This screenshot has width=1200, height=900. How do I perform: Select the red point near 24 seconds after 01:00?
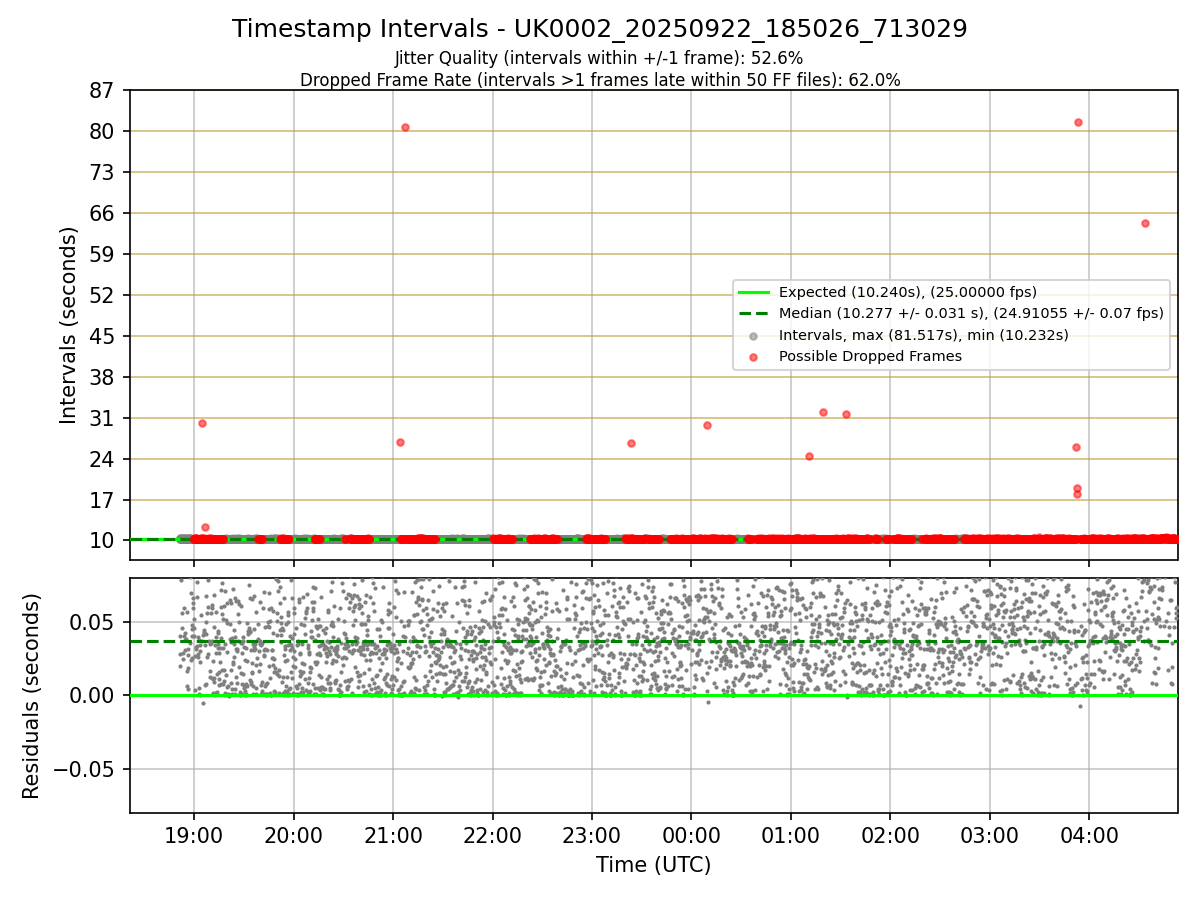(x=809, y=456)
